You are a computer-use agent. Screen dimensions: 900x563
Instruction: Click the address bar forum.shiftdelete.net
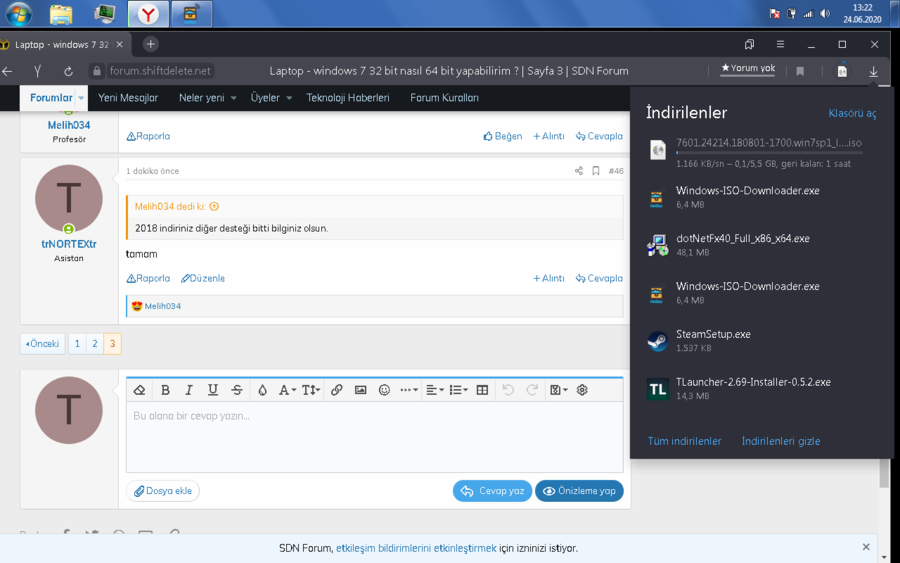(x=161, y=71)
